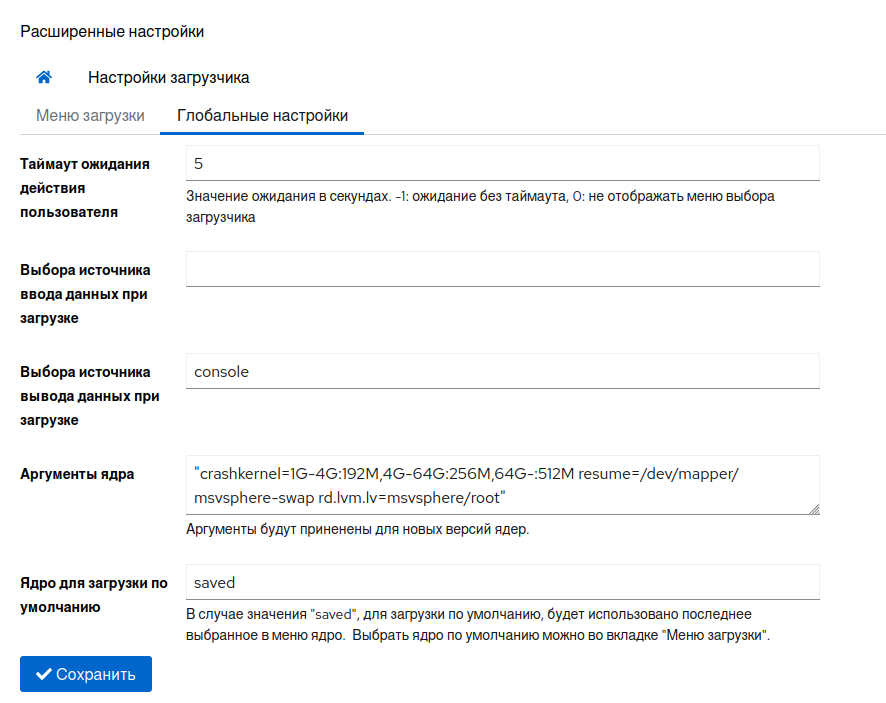Screen dimensions: 886x703
Task: Click the checkmark icon on Сохранить
Action: pos(43,674)
